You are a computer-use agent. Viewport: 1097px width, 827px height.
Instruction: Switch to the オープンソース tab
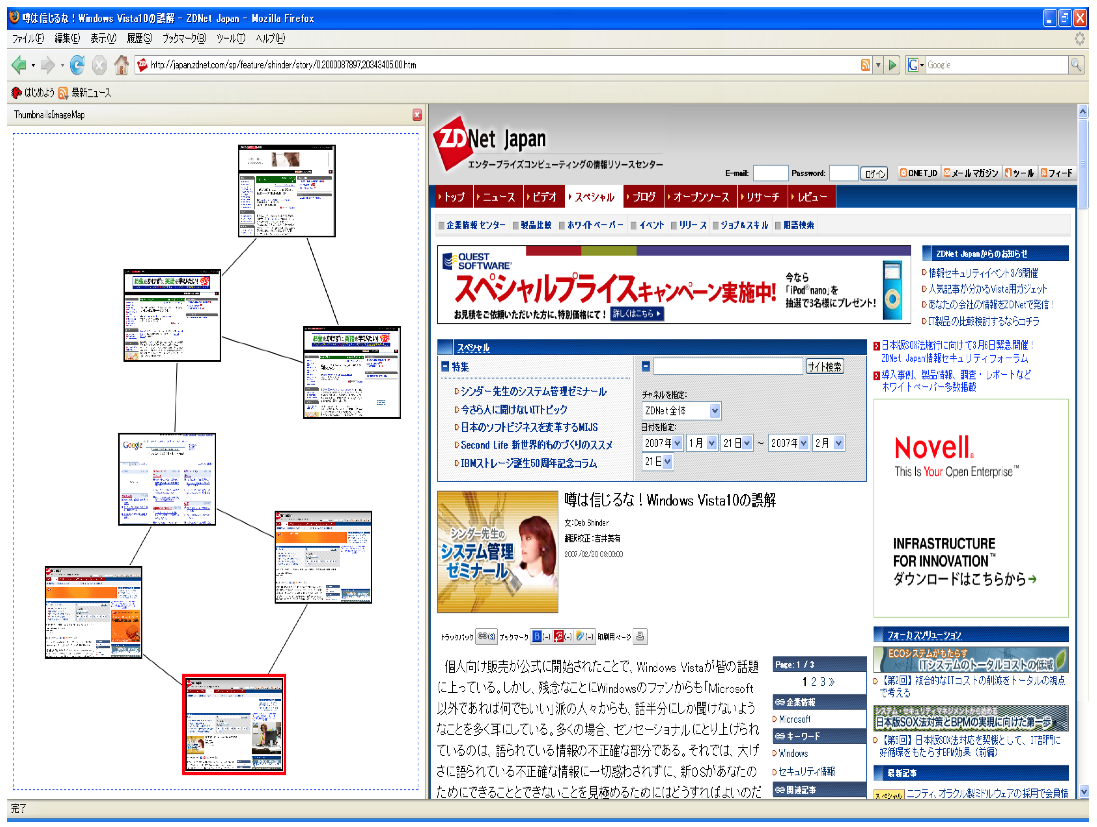[700, 197]
